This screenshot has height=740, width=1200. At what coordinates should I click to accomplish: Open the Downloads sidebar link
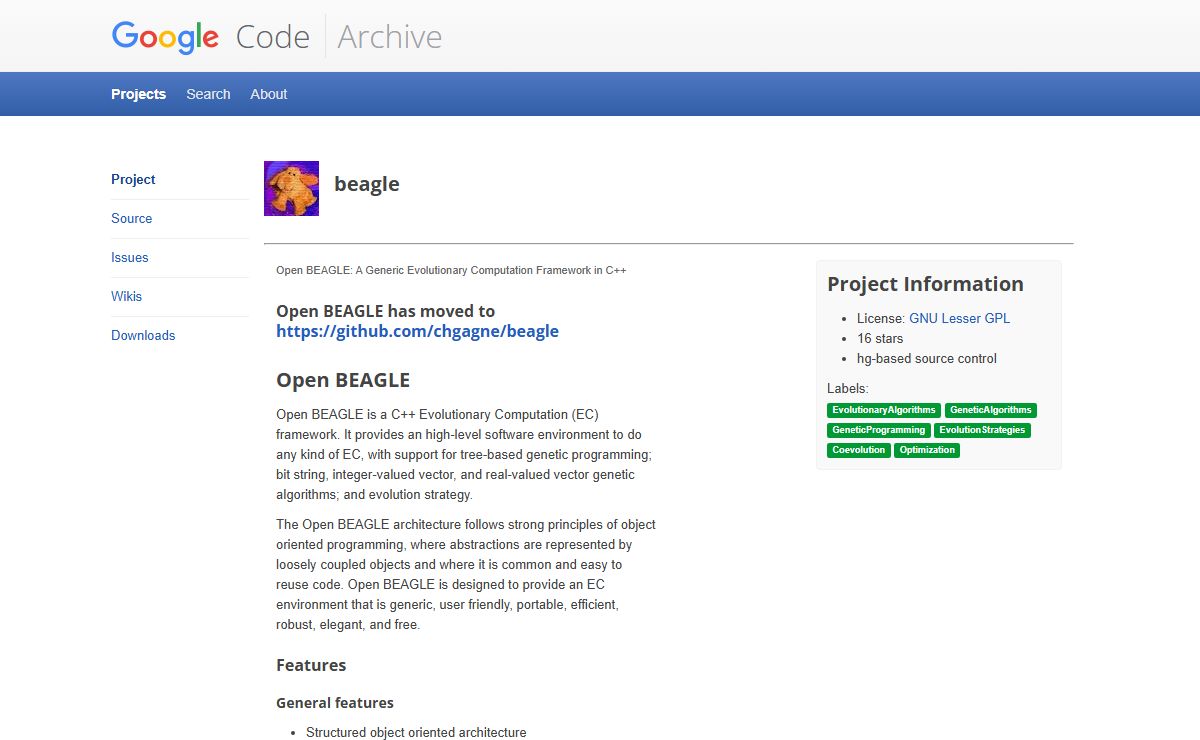pyautogui.click(x=143, y=335)
